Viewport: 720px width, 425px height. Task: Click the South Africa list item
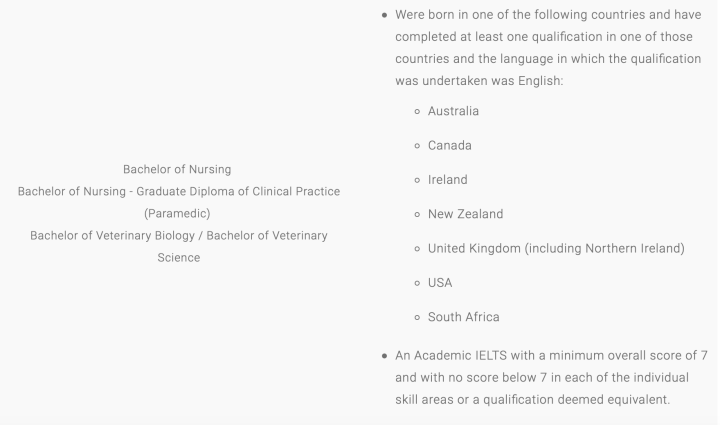(464, 317)
